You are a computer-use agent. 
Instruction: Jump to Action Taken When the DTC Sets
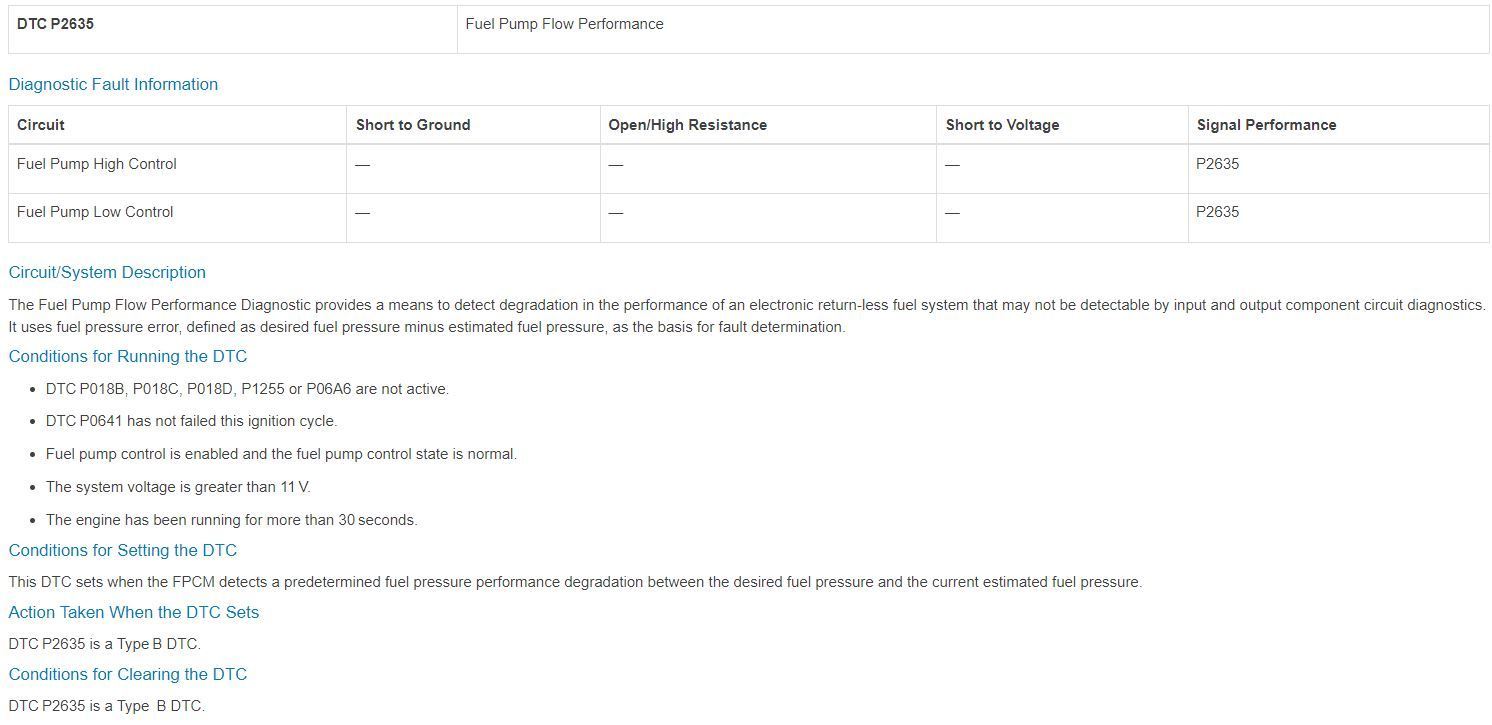click(x=133, y=613)
